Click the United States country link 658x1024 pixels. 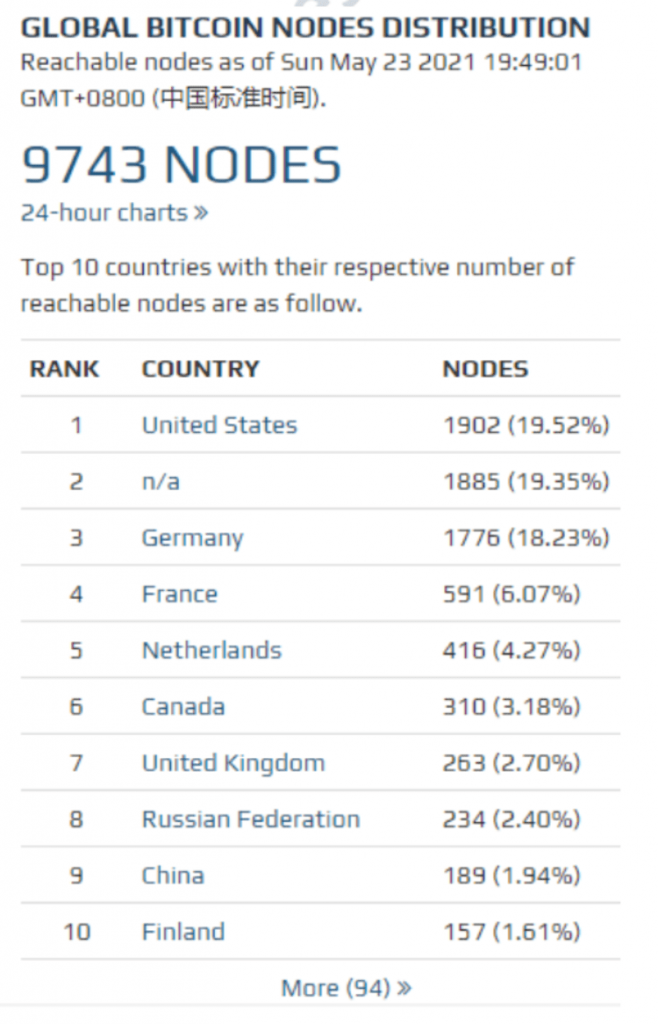[x=219, y=425]
